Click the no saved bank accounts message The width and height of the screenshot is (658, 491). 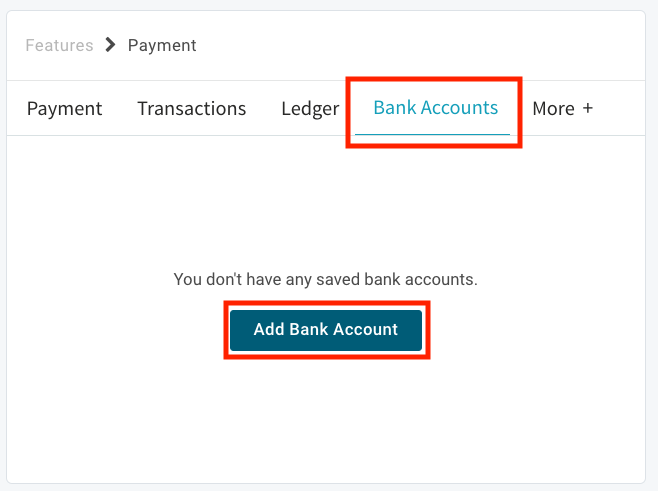tap(326, 280)
